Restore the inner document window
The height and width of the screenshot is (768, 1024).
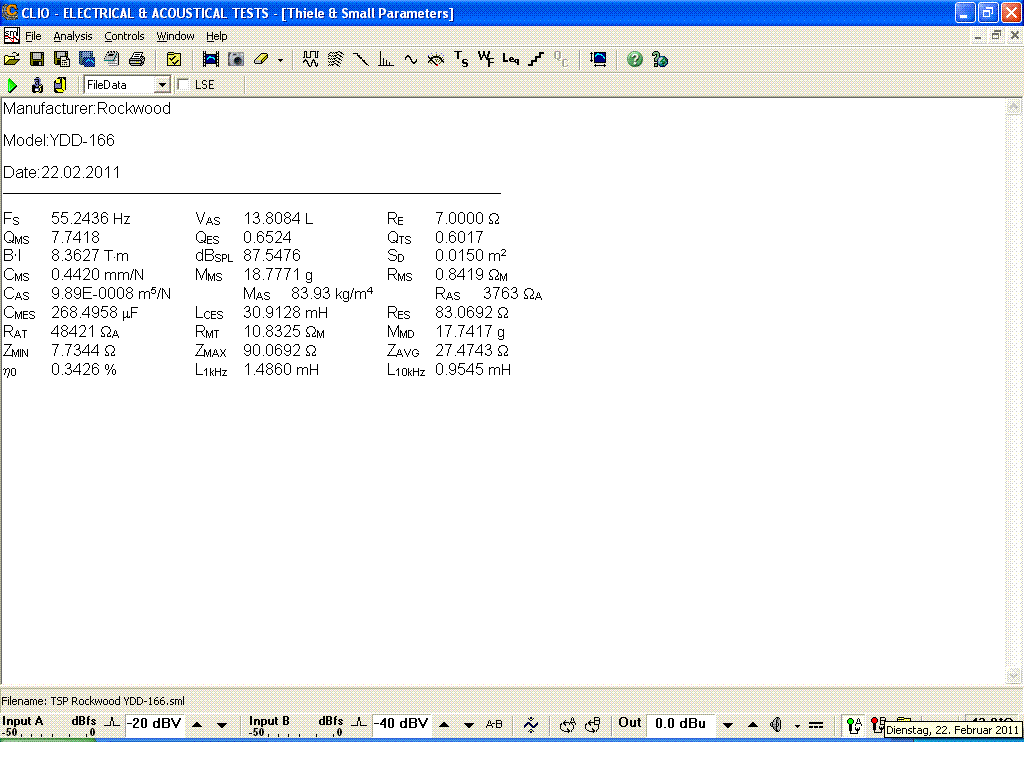click(996, 35)
